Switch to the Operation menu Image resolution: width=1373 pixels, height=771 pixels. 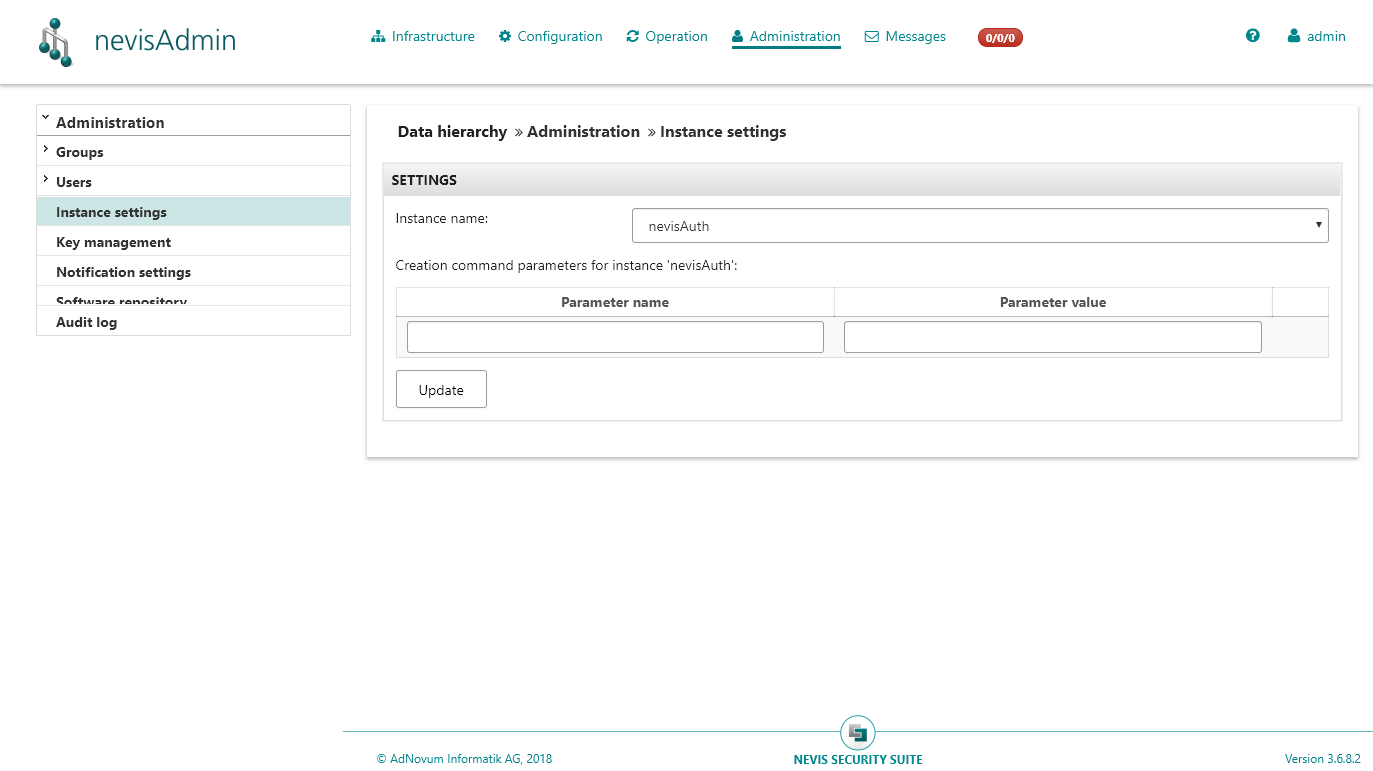[667, 36]
